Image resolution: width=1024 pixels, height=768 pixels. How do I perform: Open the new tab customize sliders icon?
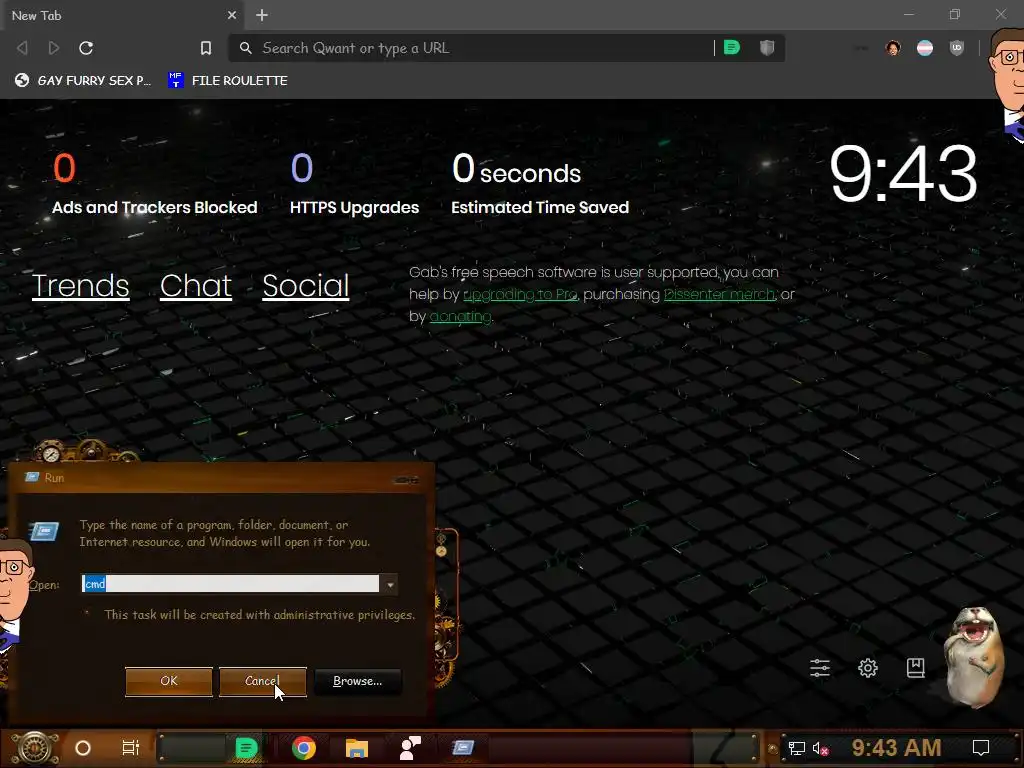820,667
